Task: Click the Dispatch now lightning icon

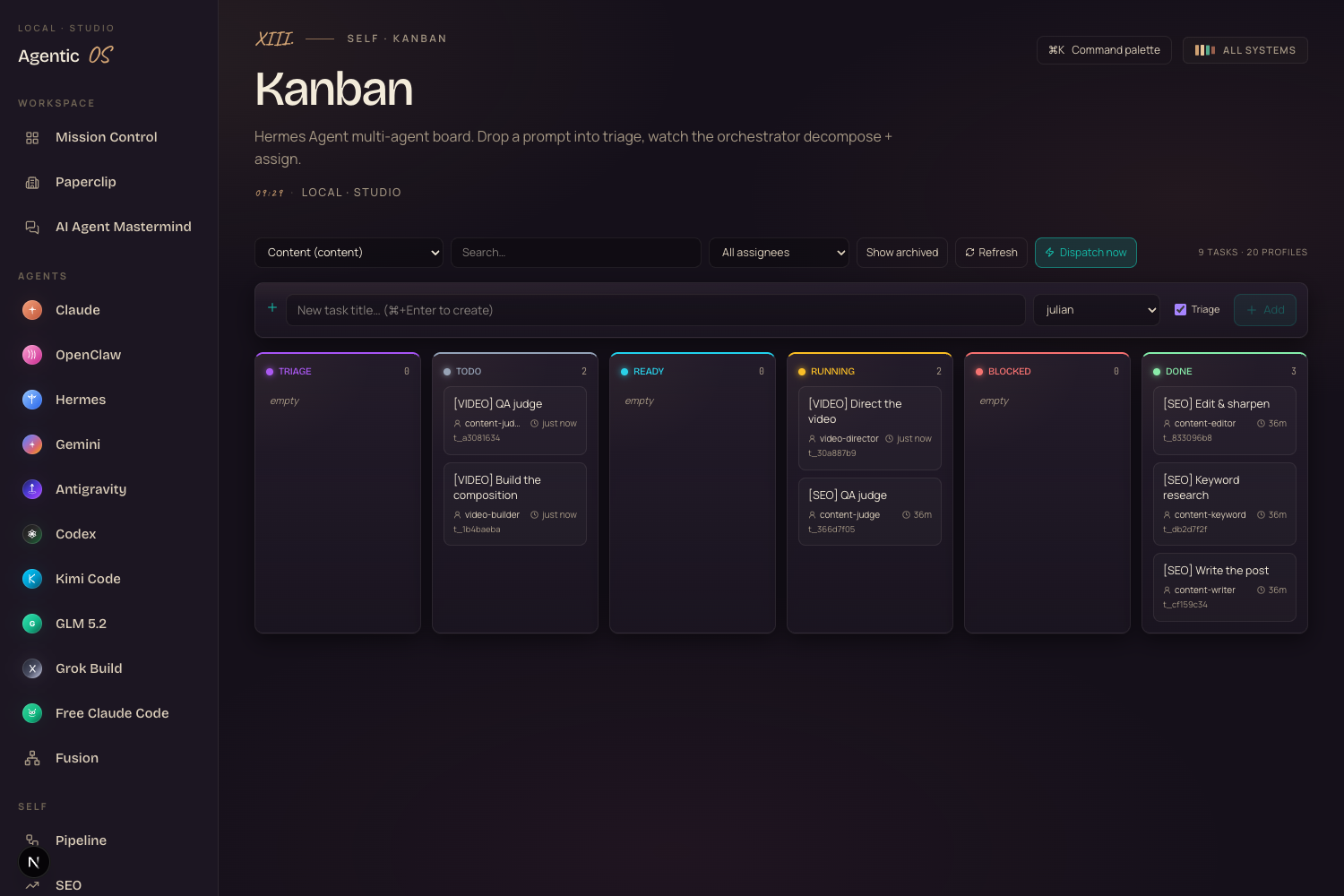Action: point(1049,253)
